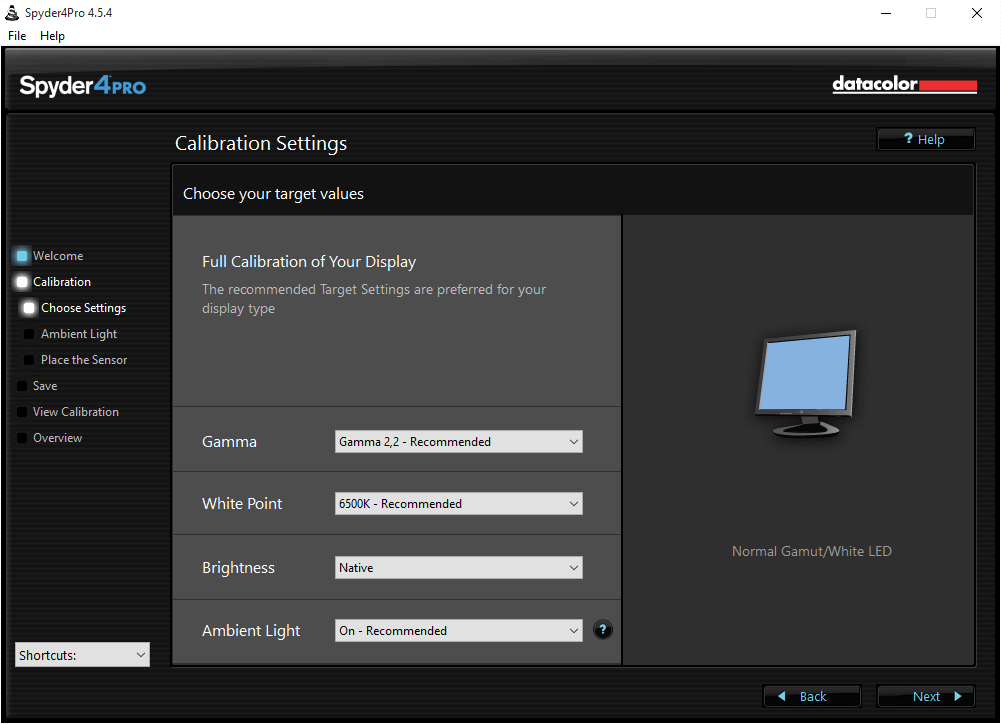Click the monitor display image

pos(806,384)
